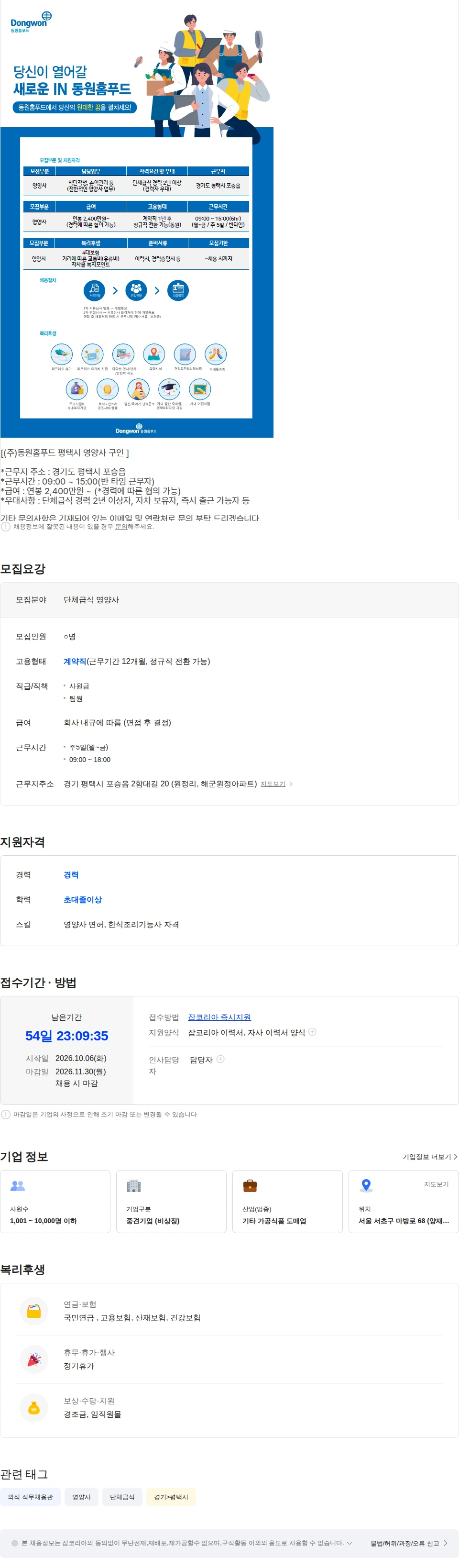Screen dimensions: 459x1568
Task: Click the notice icon in bottom disclaimer bar
Action: tap(15, 1543)
